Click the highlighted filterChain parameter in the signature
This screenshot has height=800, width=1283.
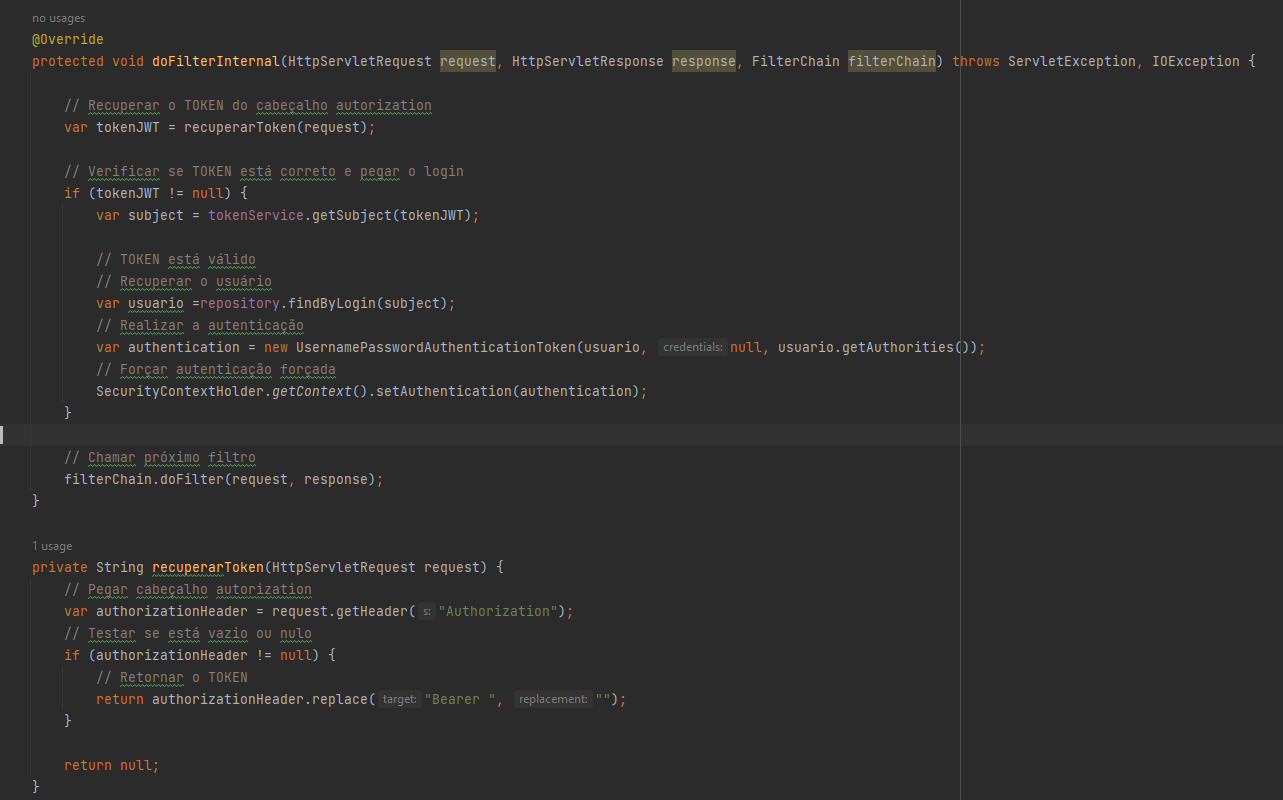point(892,61)
